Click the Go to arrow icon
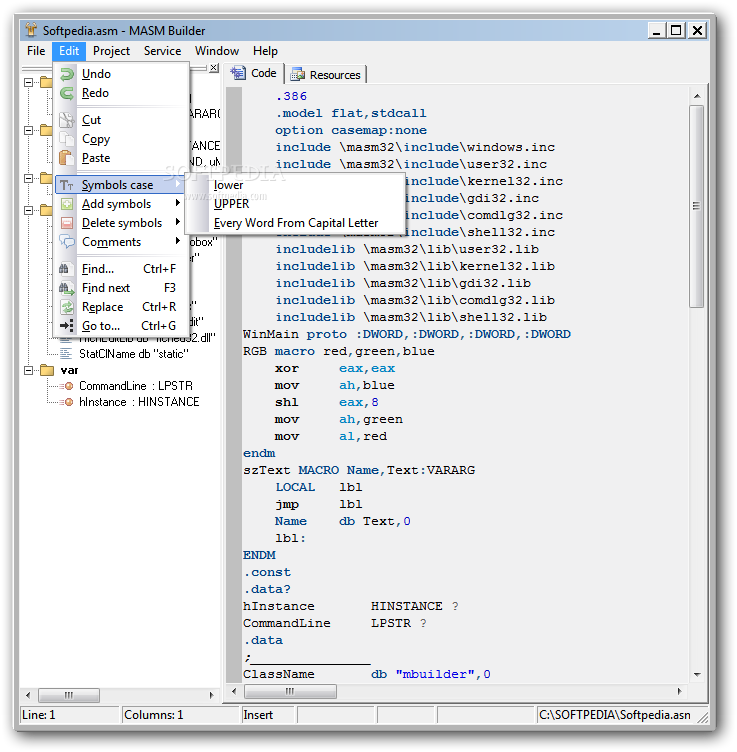 click(x=67, y=326)
